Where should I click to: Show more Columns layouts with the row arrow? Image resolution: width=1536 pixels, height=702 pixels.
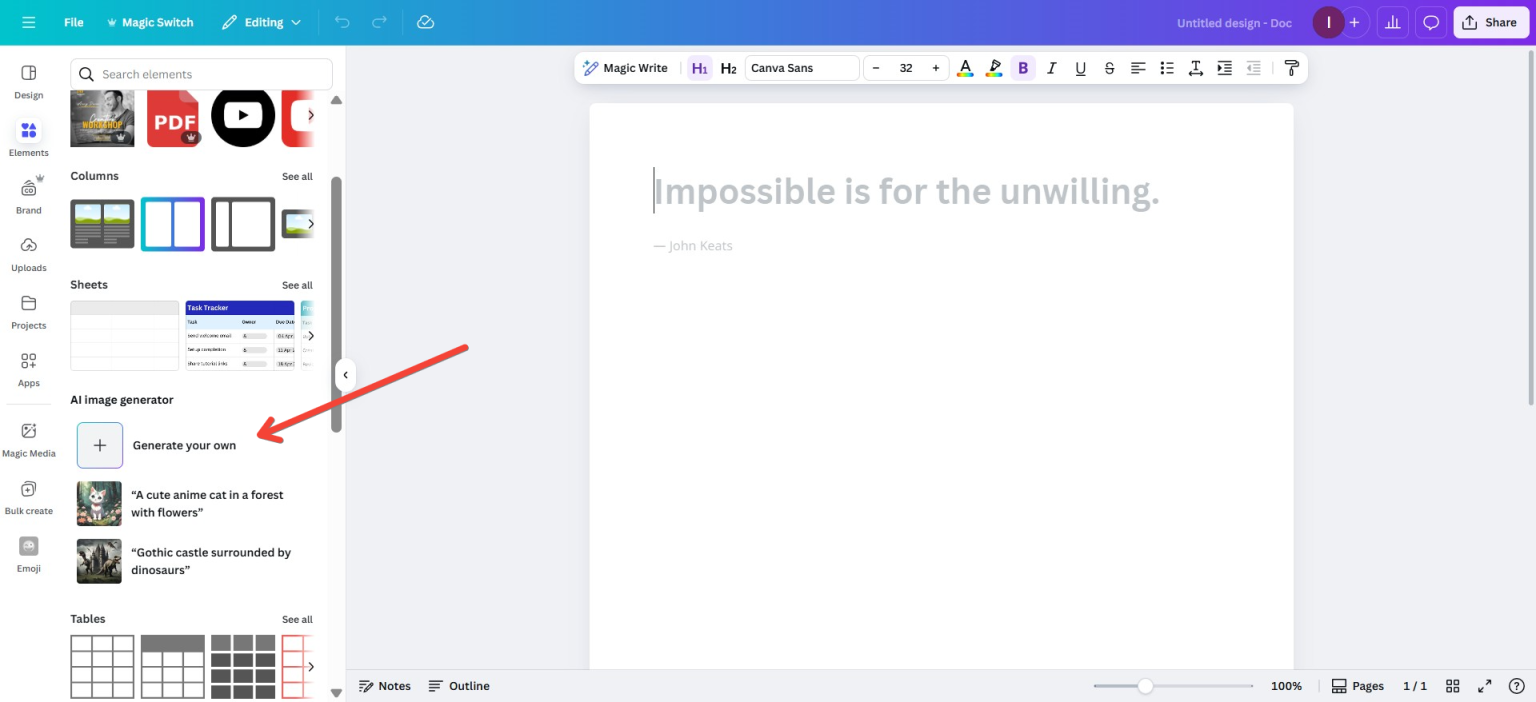tap(310, 224)
